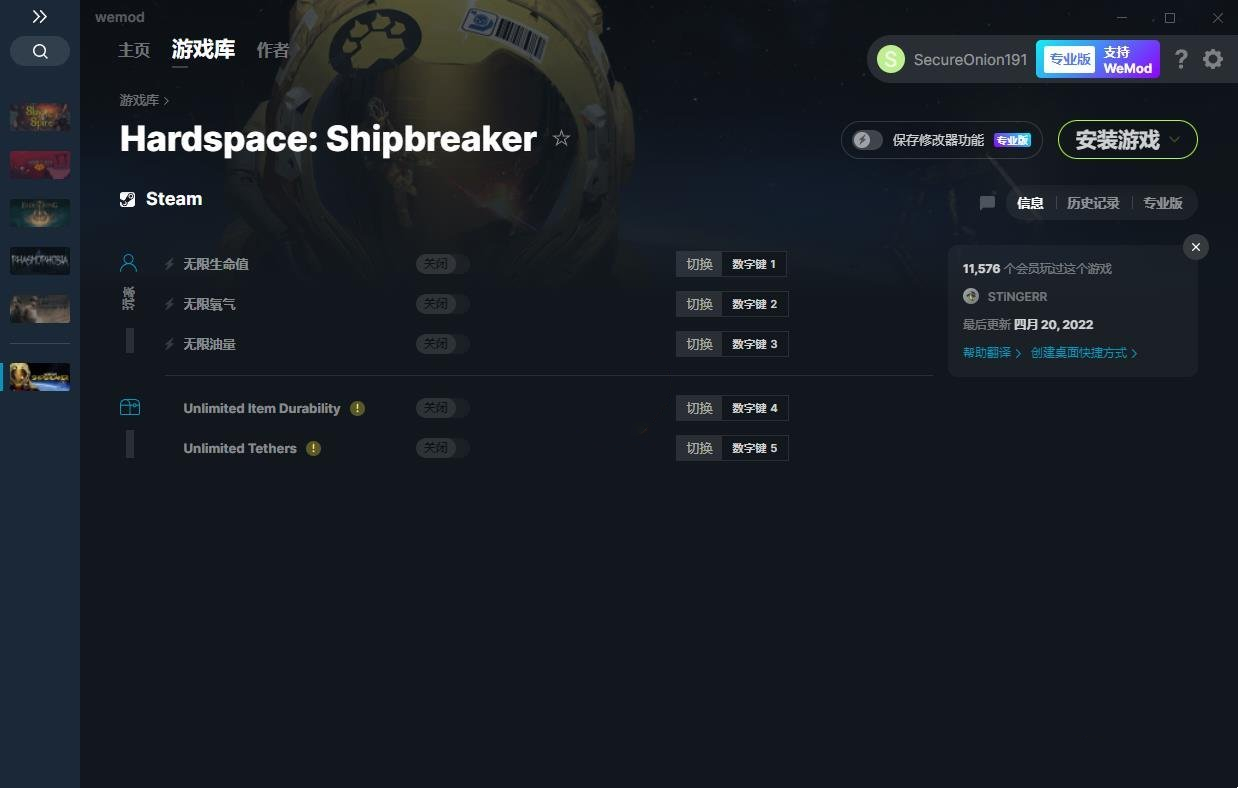Open search with magnifier icon

pos(40,51)
